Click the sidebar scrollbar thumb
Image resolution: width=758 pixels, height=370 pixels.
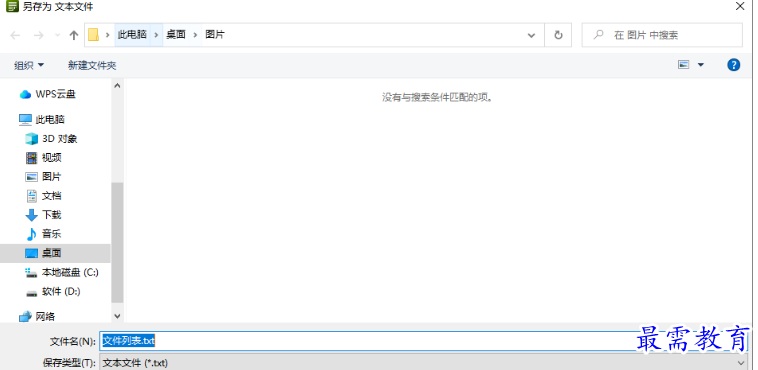coord(117,243)
